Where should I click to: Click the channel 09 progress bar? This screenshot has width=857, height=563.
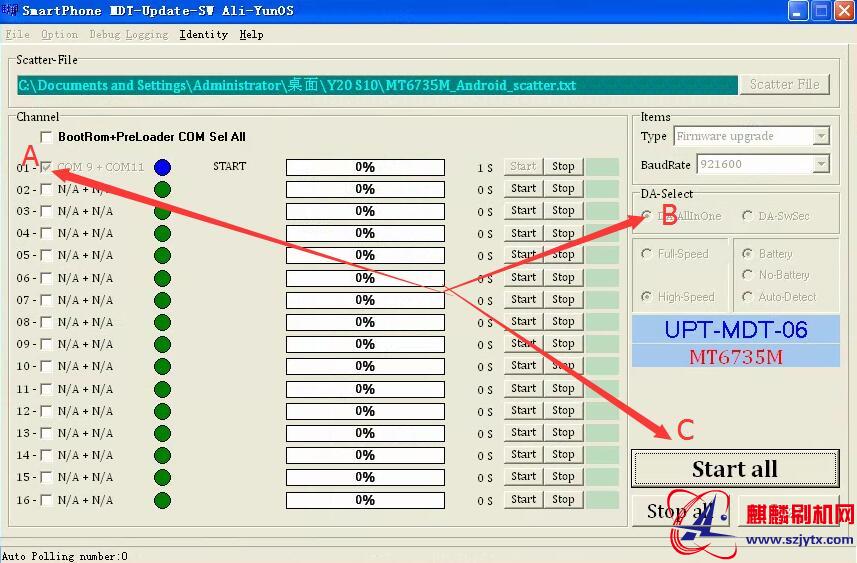(x=365, y=344)
